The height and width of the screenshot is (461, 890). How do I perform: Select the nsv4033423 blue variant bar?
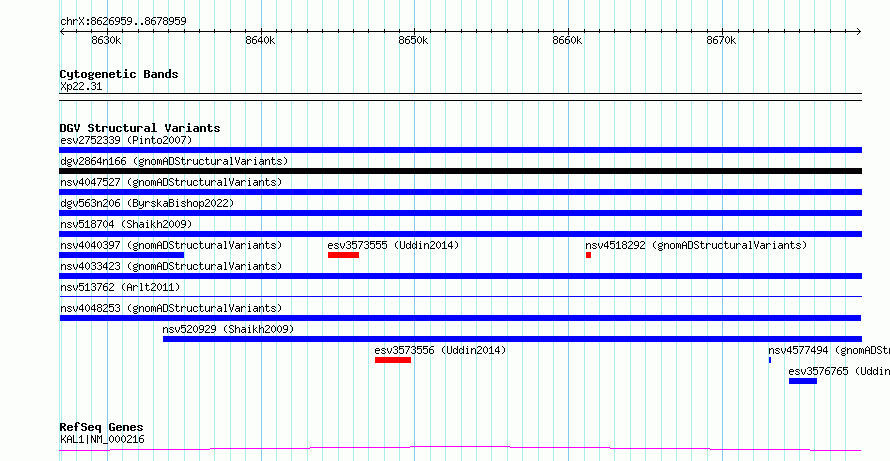tap(460, 276)
